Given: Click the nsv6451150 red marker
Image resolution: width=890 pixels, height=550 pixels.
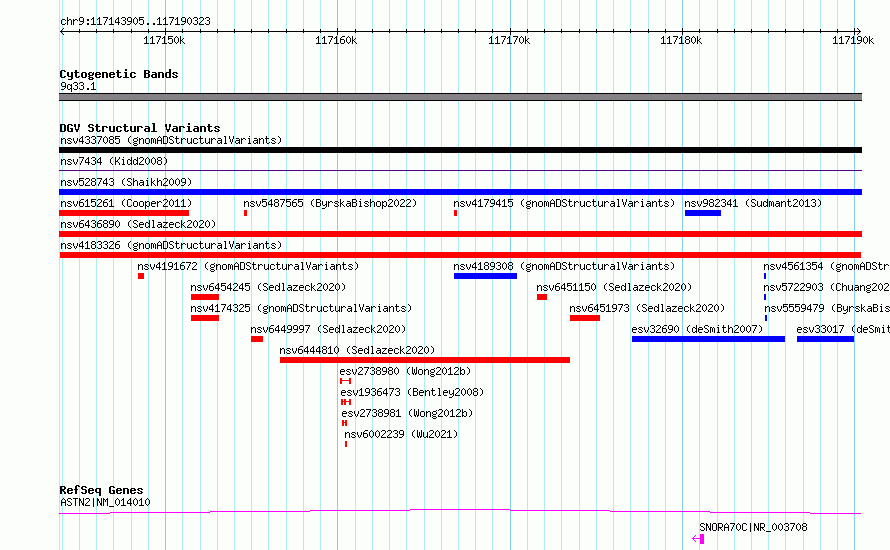Looking at the screenshot, I should pos(542,297).
